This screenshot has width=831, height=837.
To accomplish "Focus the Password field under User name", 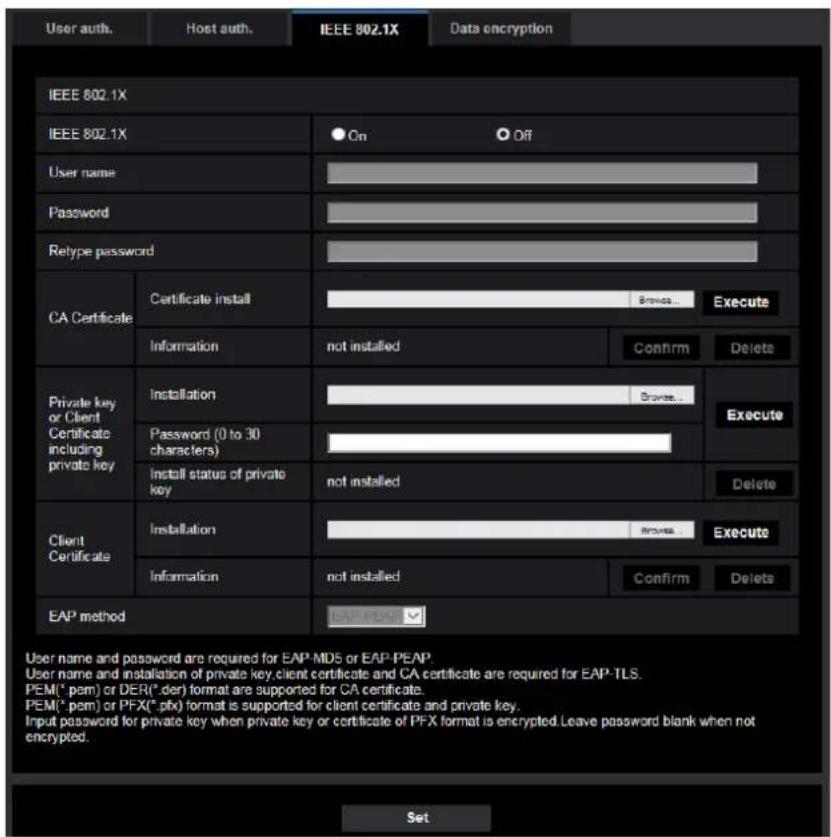I will [x=542, y=212].
